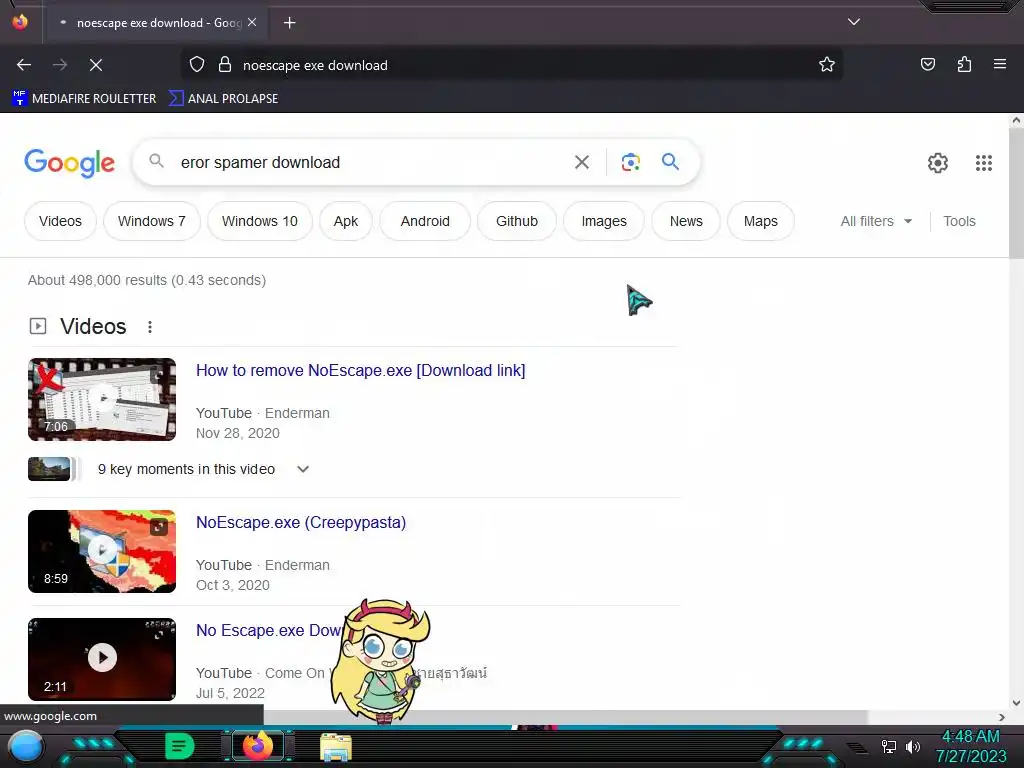Open ANAL PROLAPSE bookmark
The height and width of the screenshot is (768, 1024).
(223, 99)
